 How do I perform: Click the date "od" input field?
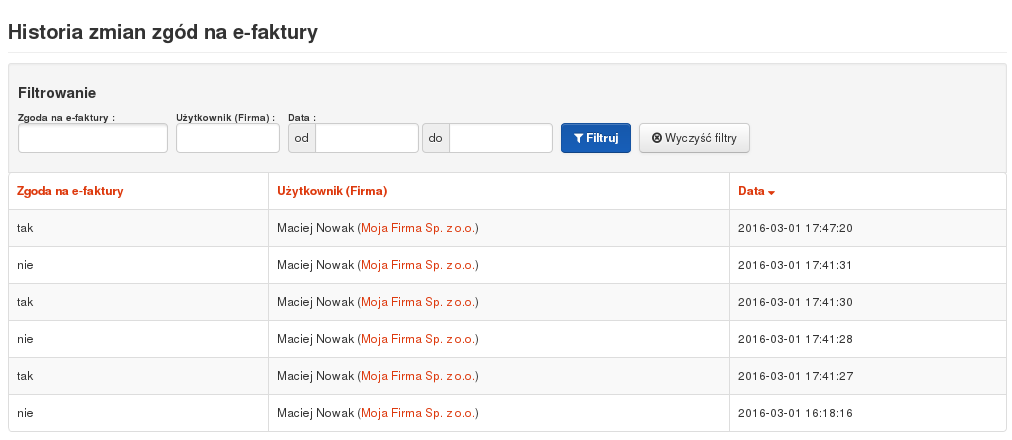click(x=366, y=139)
